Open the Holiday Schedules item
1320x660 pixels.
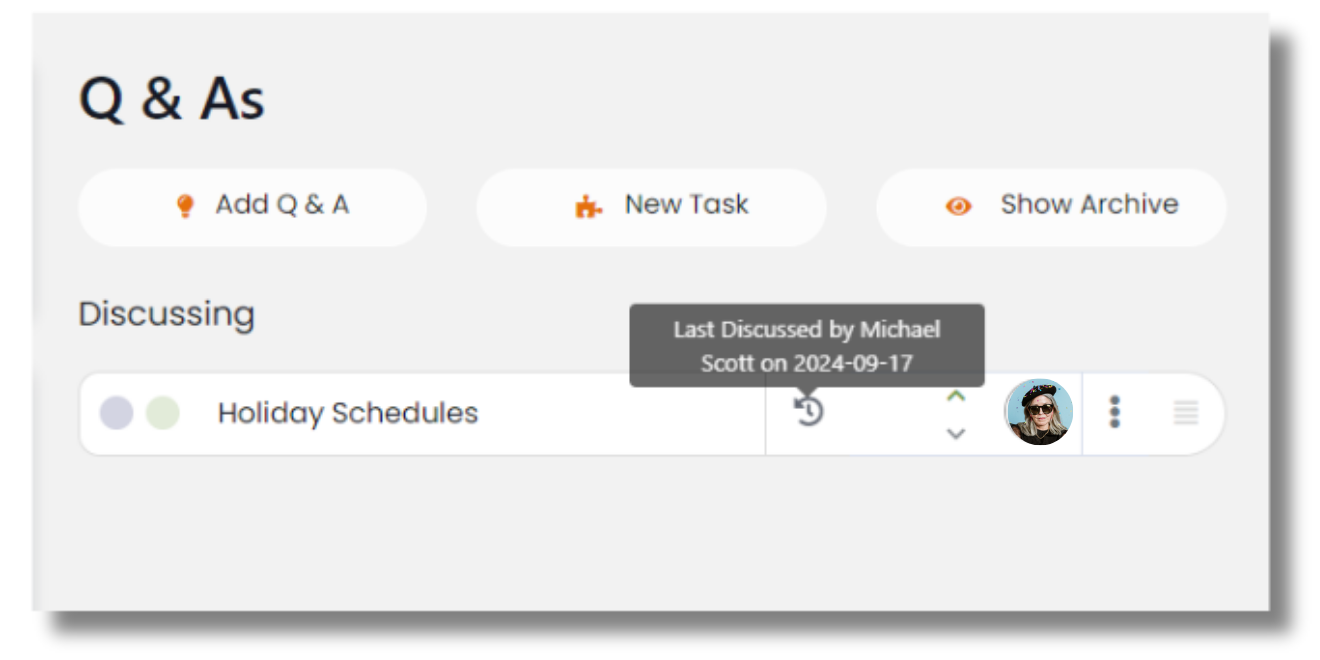click(x=348, y=413)
